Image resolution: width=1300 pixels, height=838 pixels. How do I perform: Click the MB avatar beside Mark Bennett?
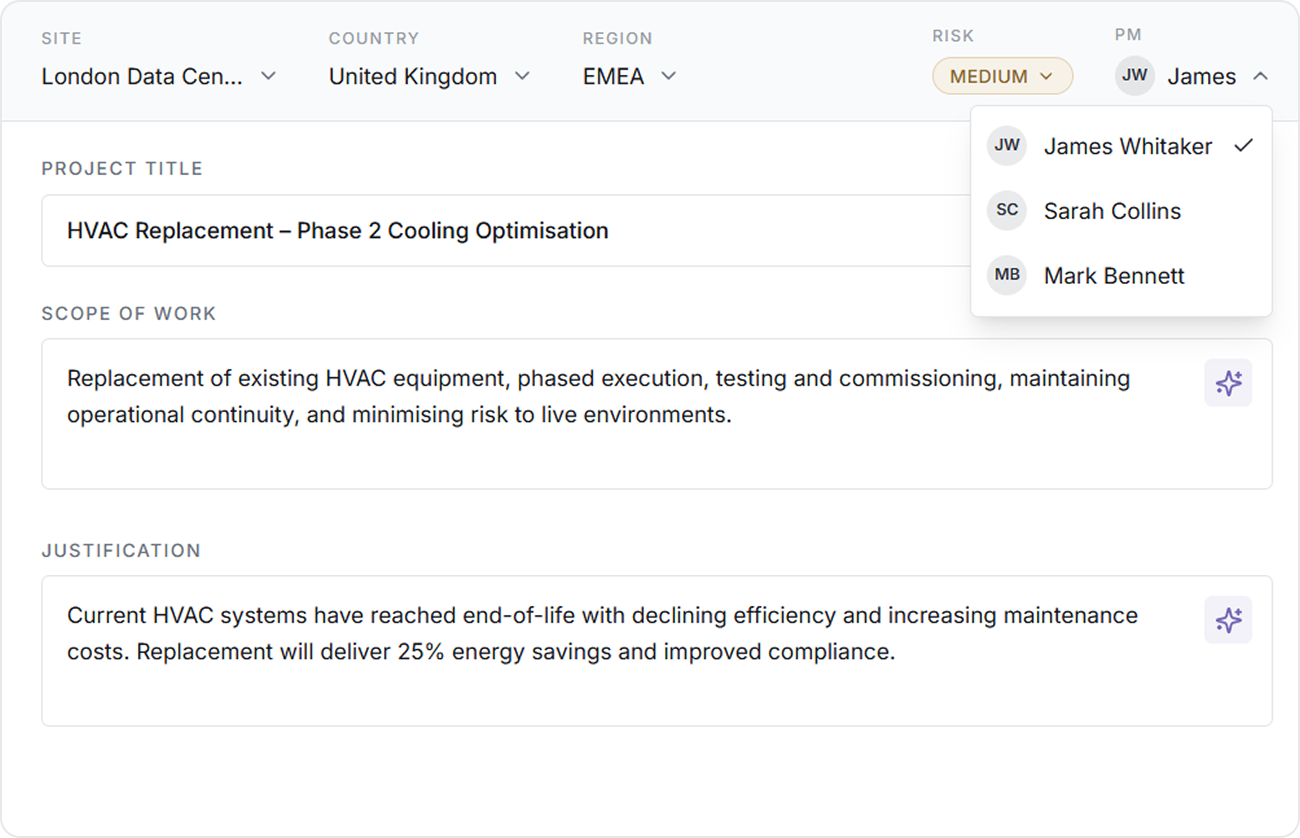click(x=1006, y=276)
